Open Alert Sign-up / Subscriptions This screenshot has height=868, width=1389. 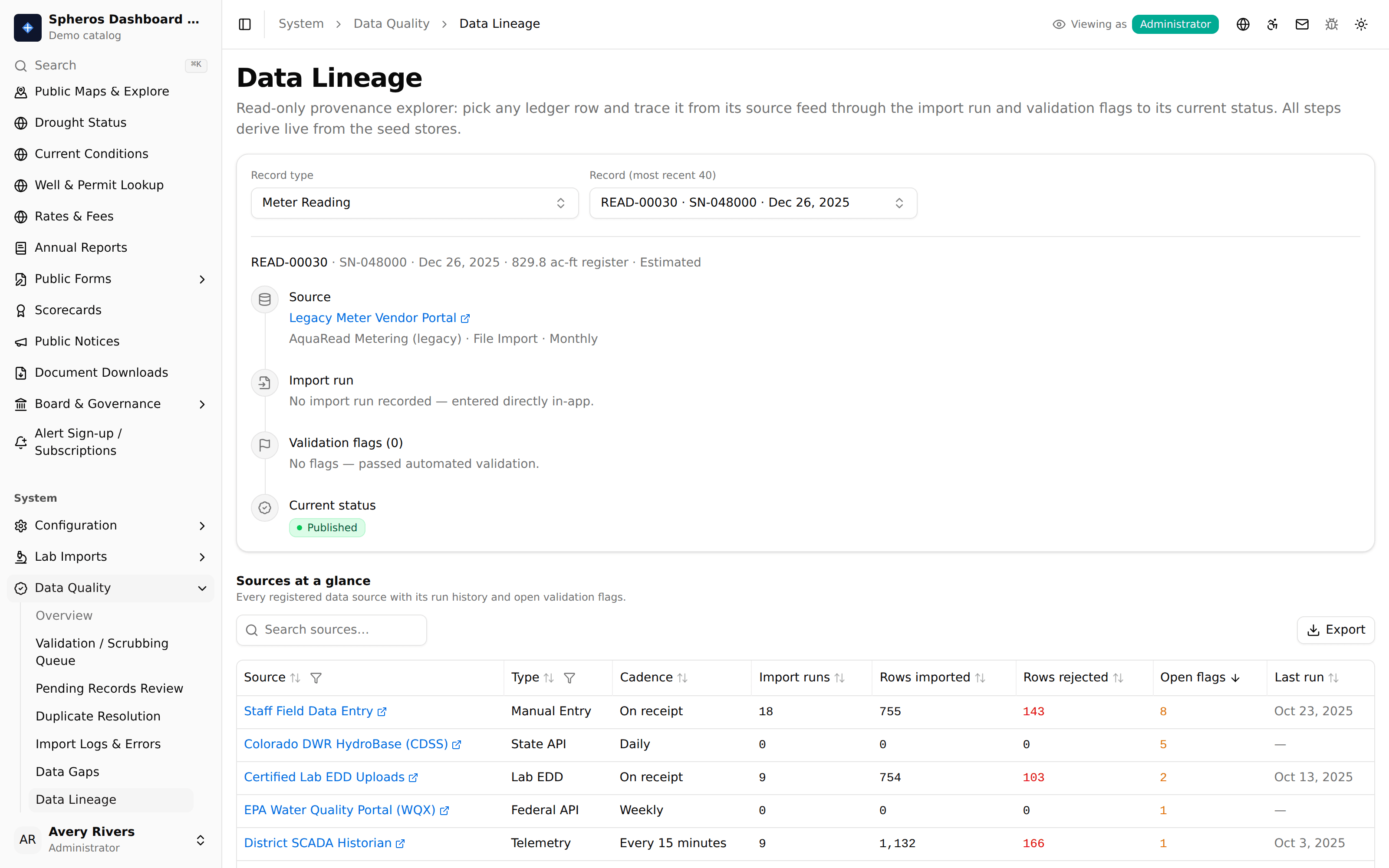(x=111, y=442)
